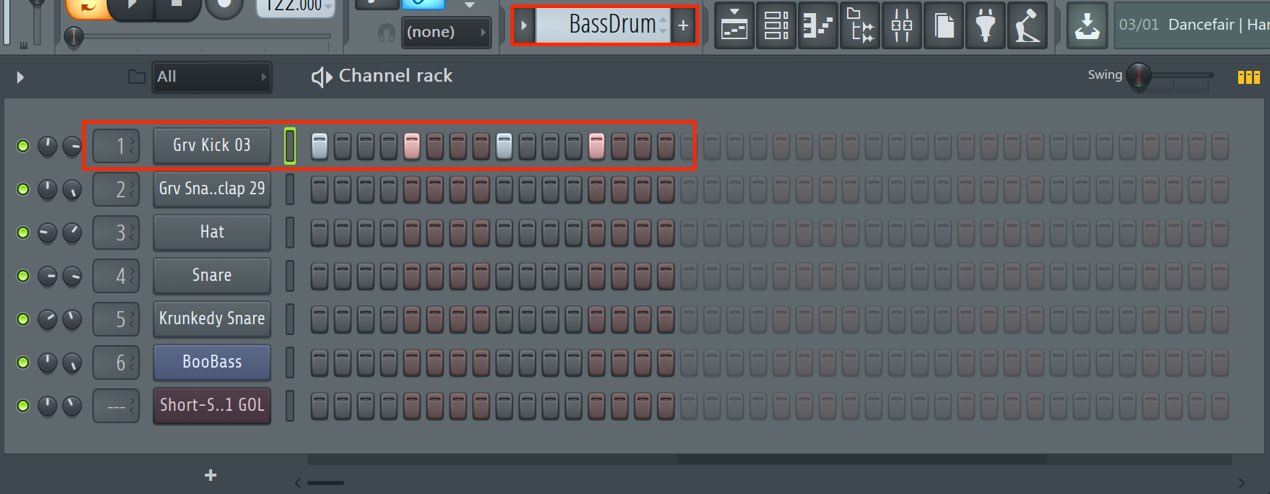This screenshot has height=494, width=1270.
Task: Mute BooBass channel green light
Action: click(x=23, y=363)
